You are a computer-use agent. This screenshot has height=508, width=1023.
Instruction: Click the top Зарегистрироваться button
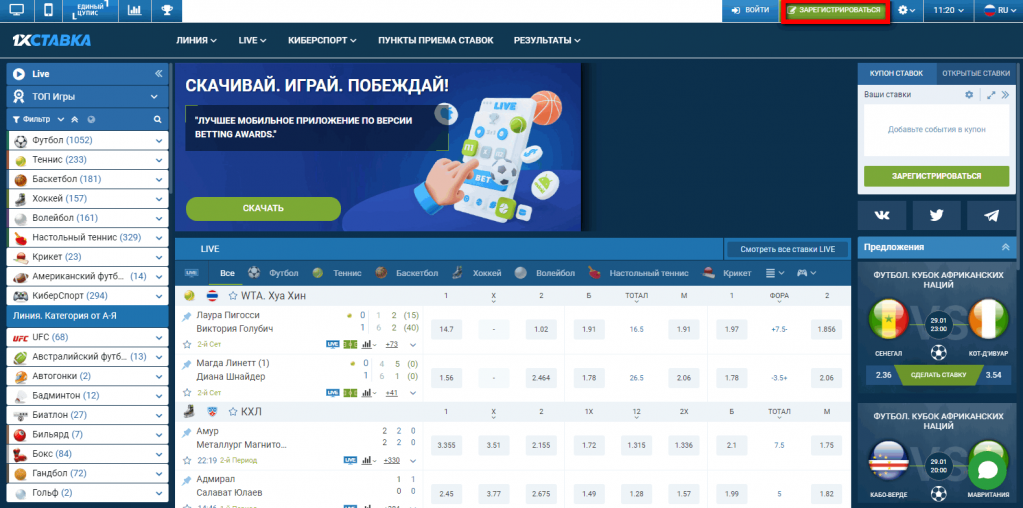(x=834, y=10)
